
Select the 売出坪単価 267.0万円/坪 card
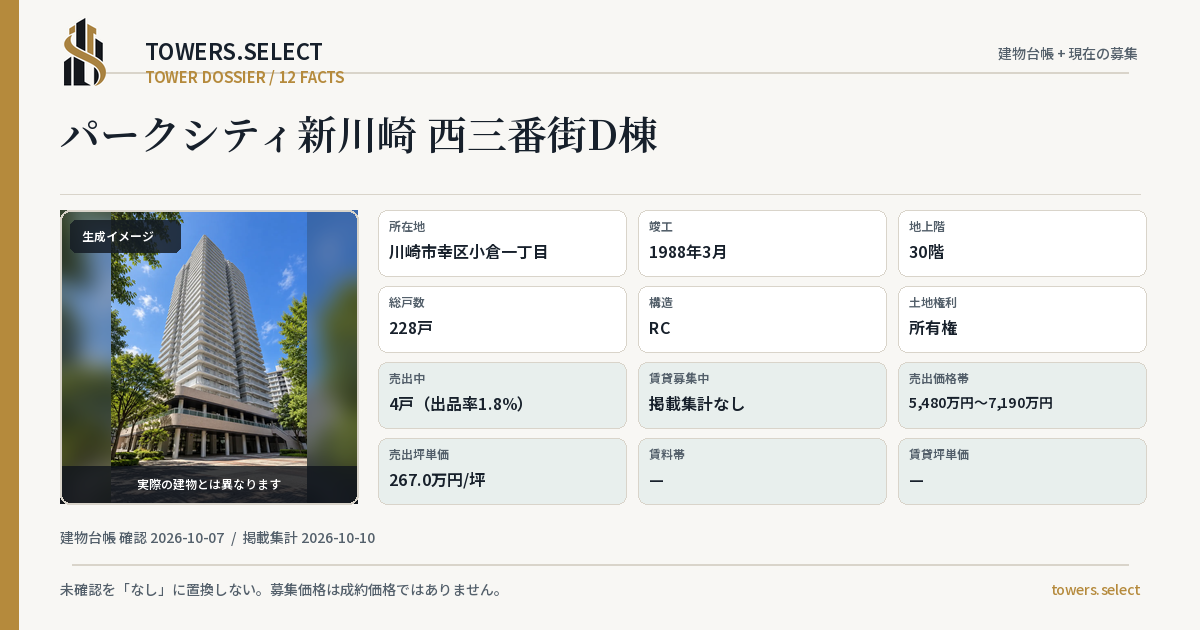click(502, 471)
